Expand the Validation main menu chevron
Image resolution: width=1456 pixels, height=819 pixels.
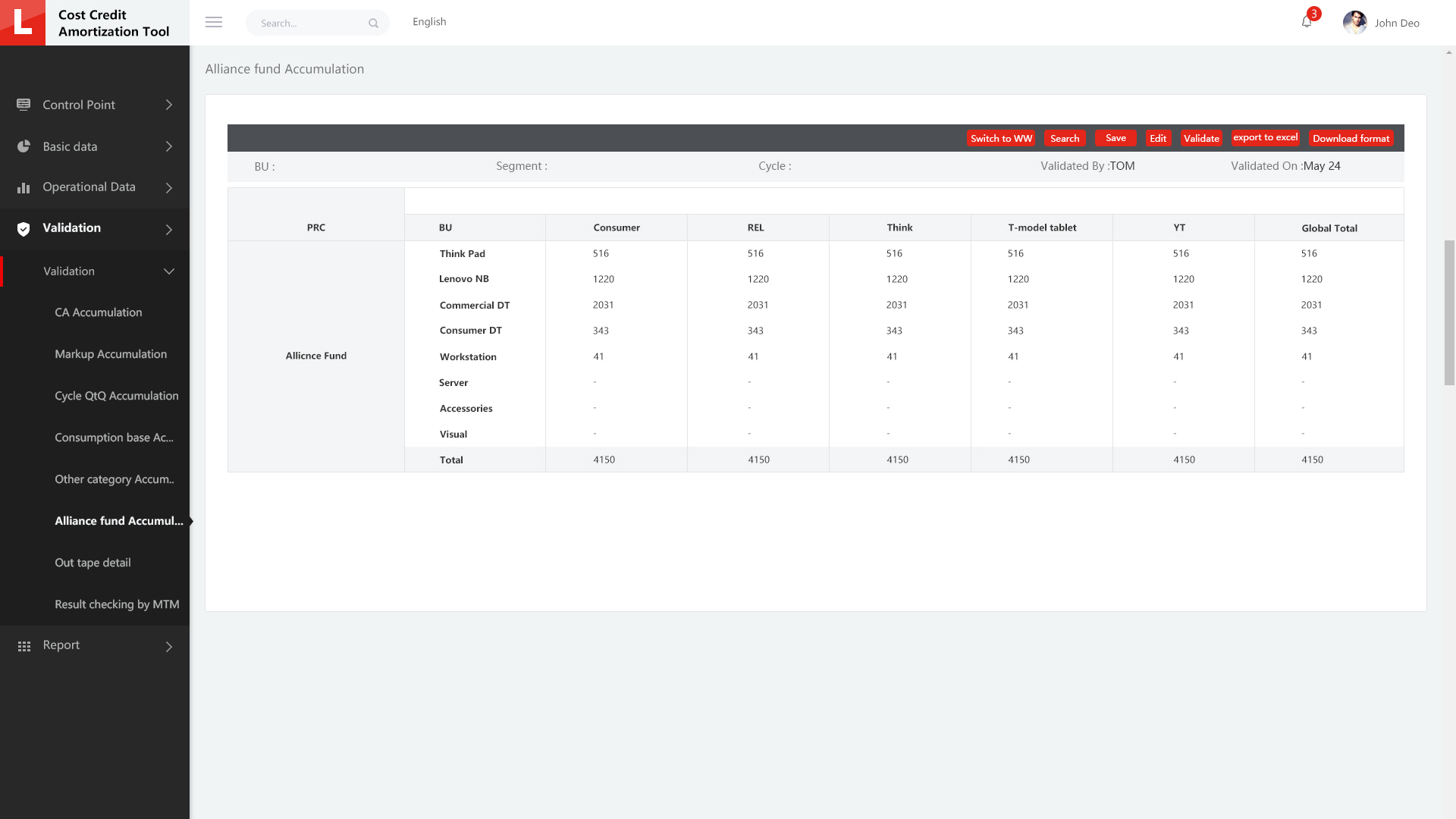pyautogui.click(x=169, y=230)
